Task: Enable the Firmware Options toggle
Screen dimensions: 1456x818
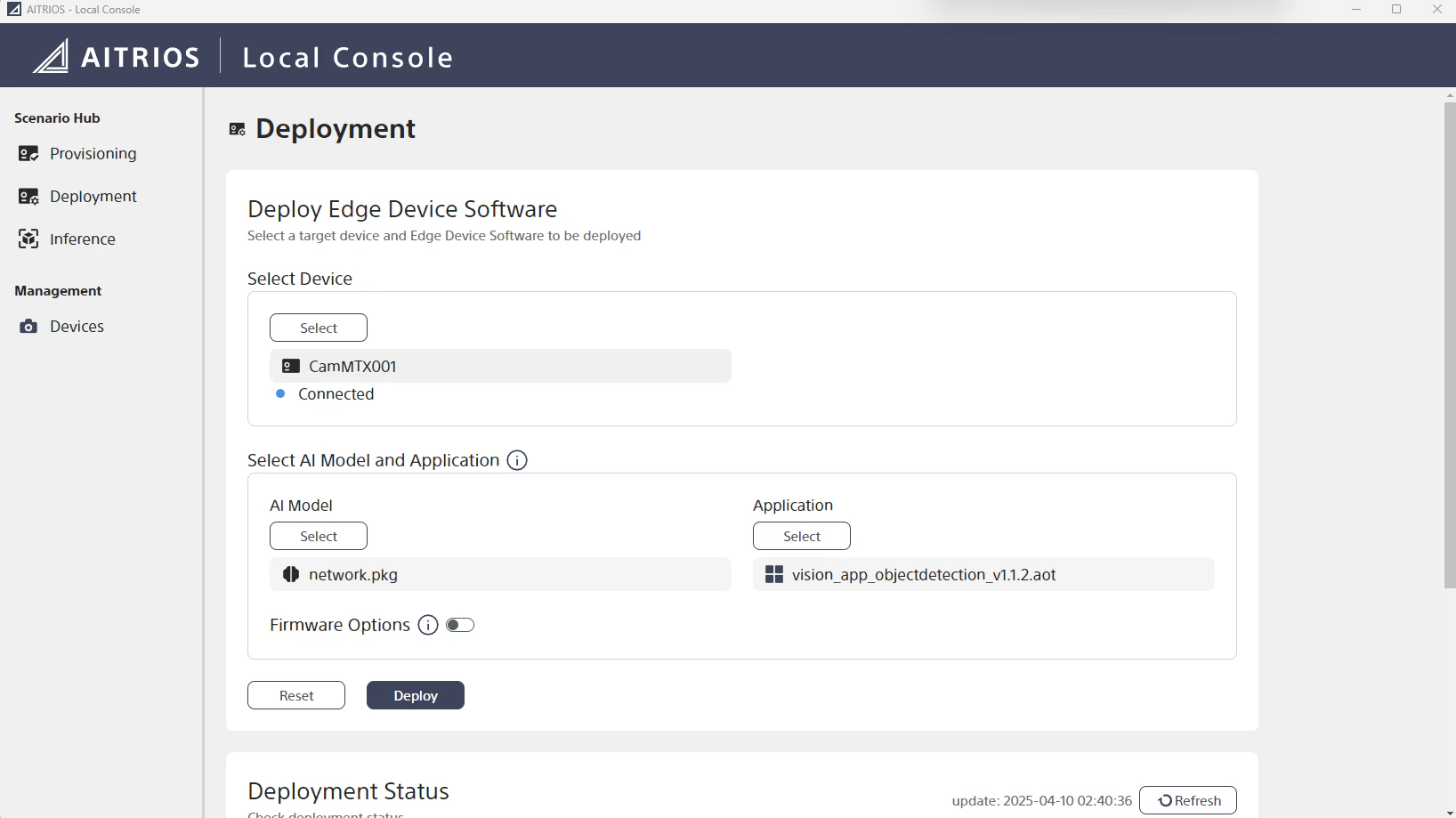Action: 460,625
